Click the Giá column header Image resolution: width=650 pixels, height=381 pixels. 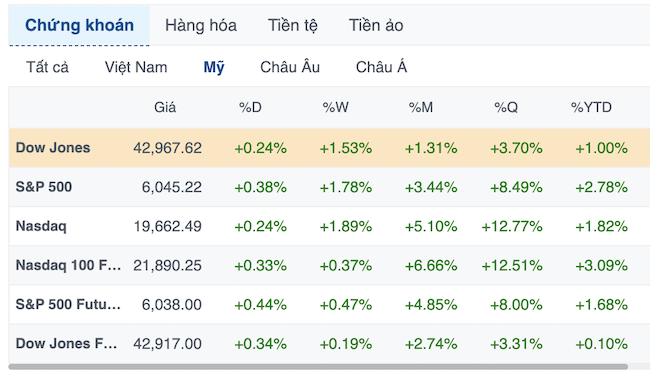tap(165, 107)
